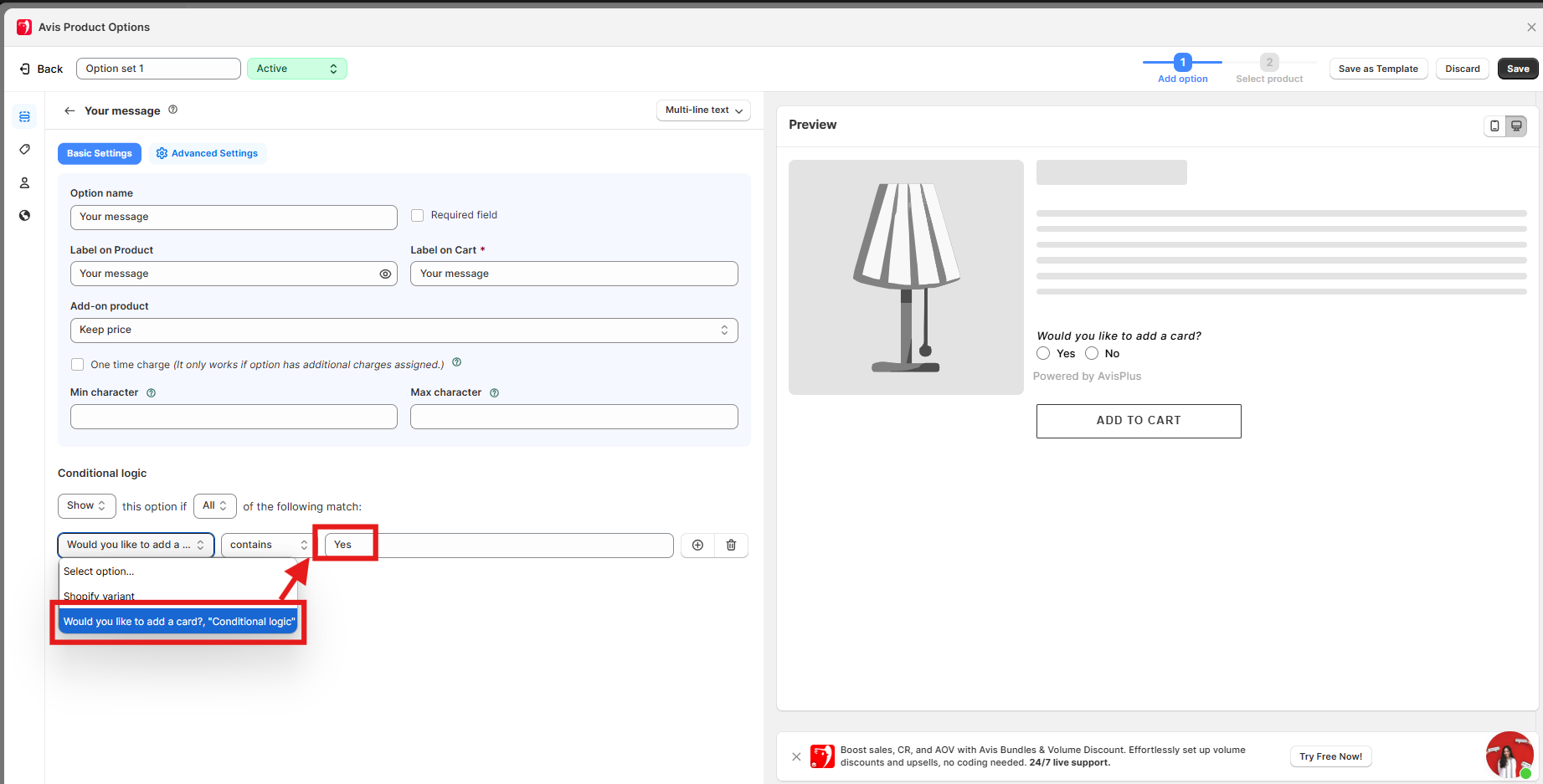
Task: Expand the Active status dropdown
Action: pos(296,69)
